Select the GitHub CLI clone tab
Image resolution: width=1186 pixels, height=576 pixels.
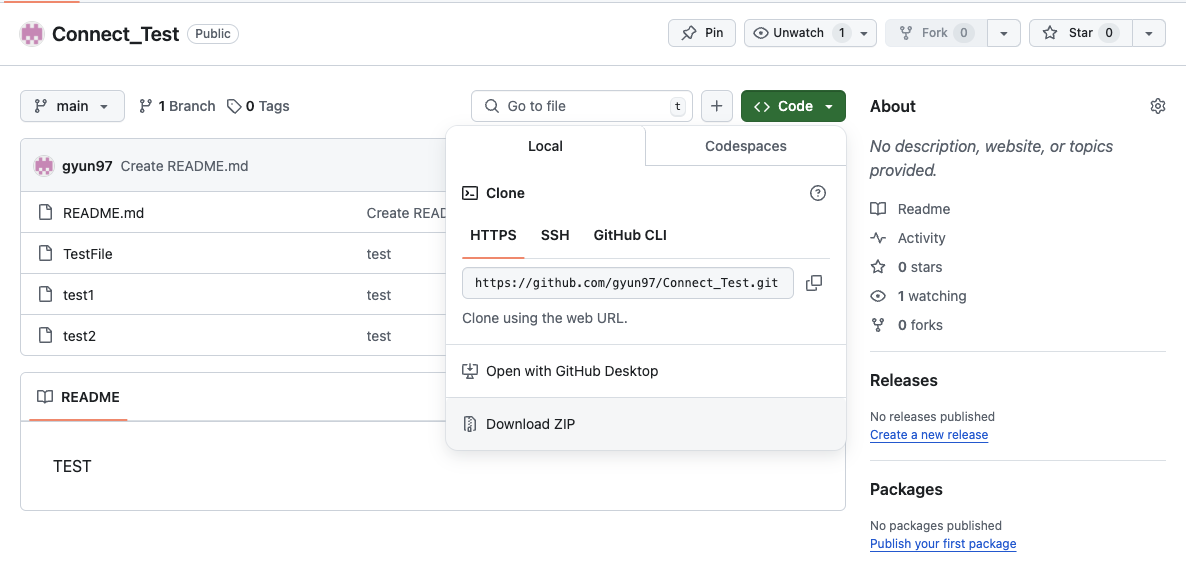pyautogui.click(x=630, y=235)
